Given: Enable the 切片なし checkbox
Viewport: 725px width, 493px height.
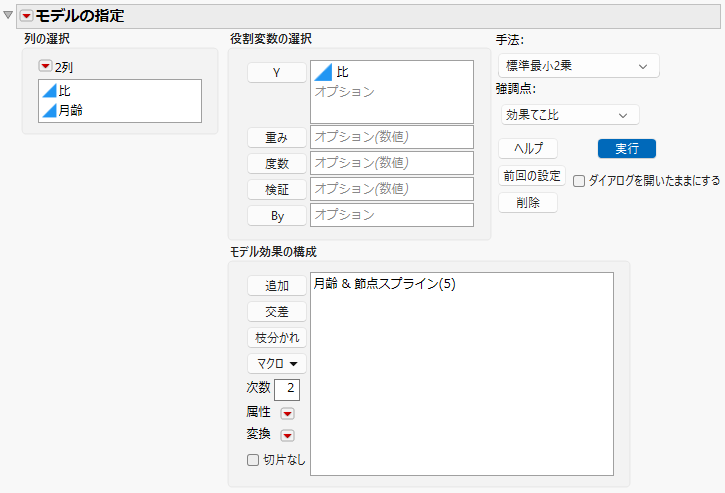Looking at the screenshot, I should point(253,460).
